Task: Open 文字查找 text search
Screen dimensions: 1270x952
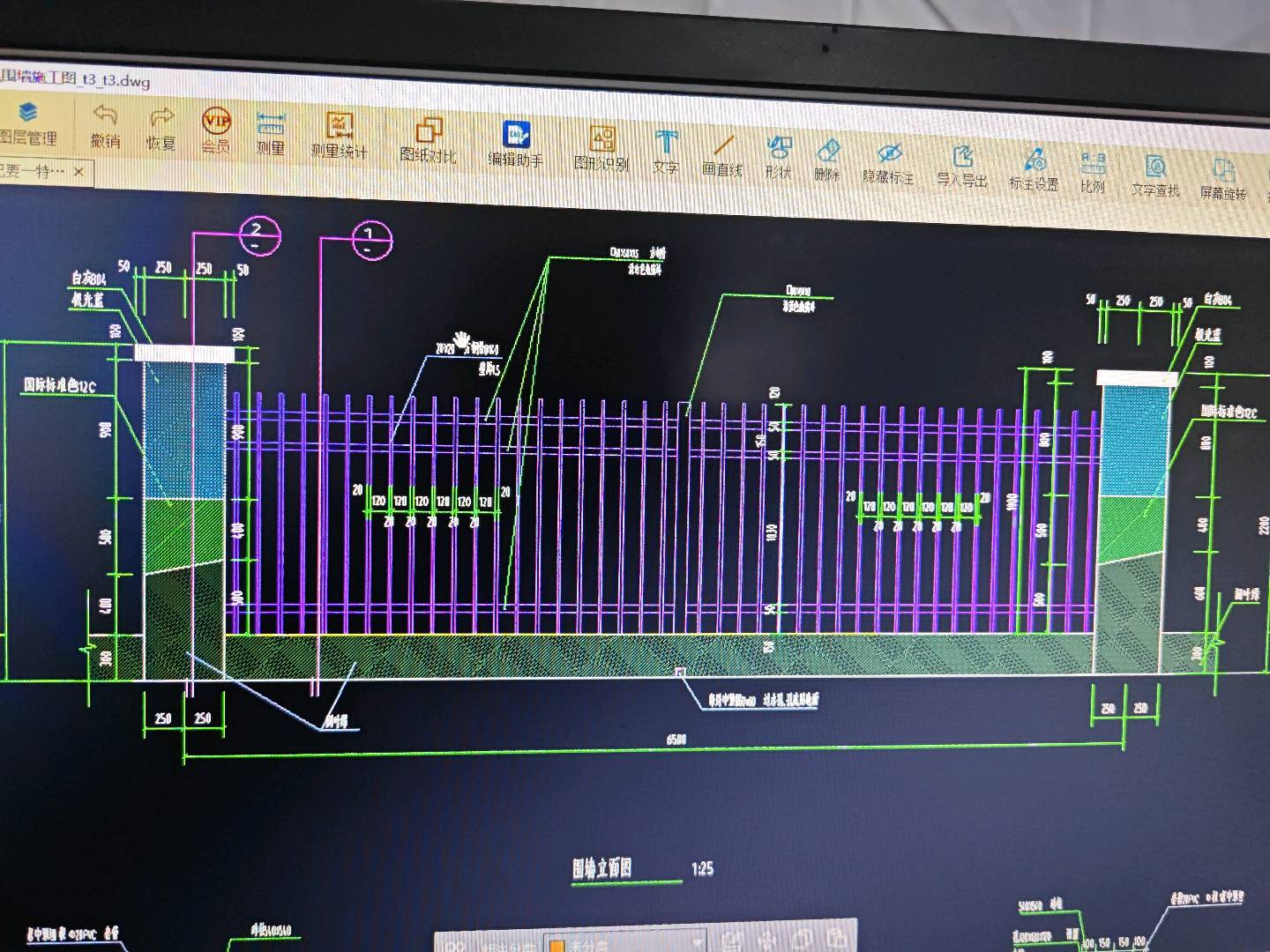Action: [1155, 175]
